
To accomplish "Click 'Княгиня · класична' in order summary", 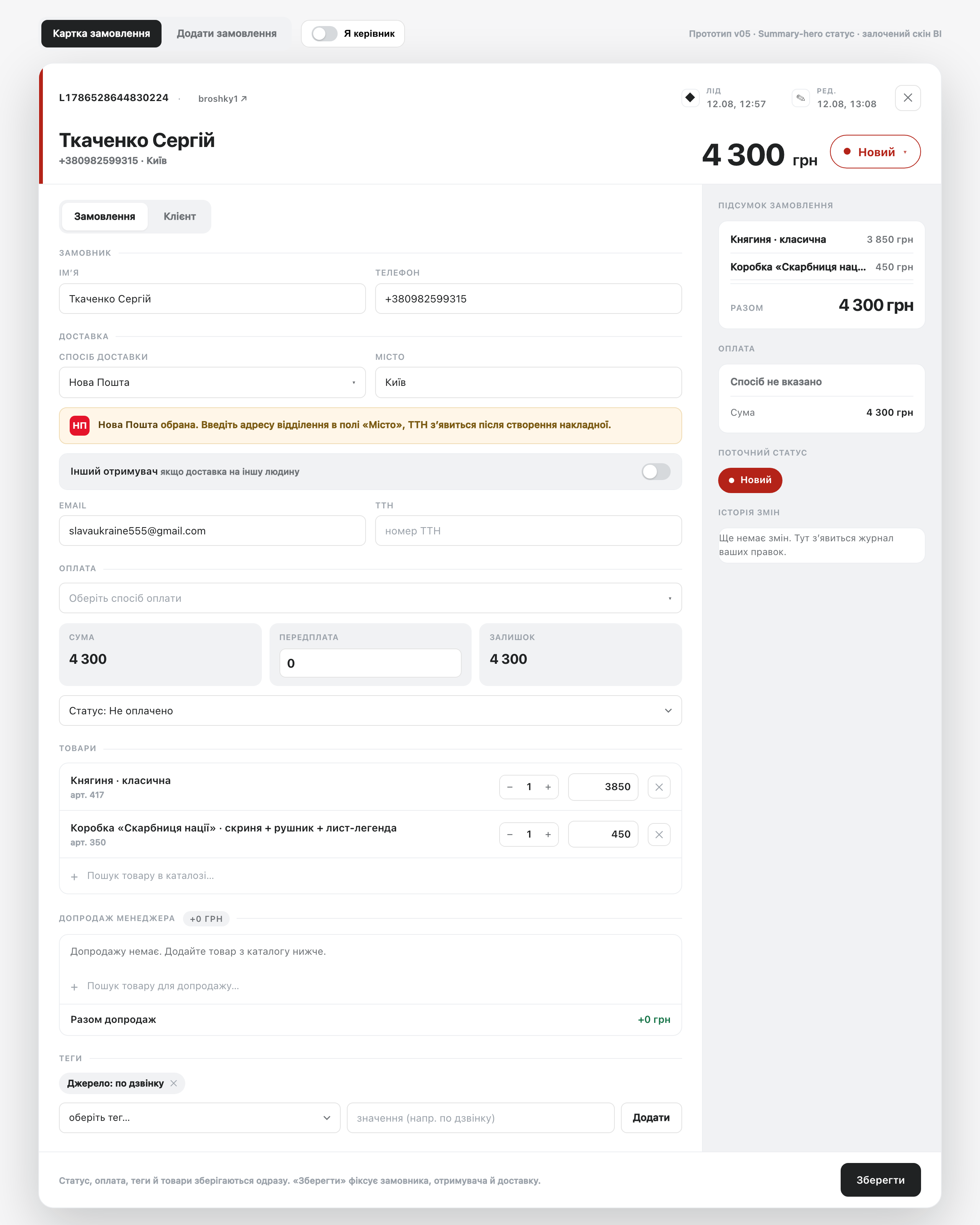I will pyautogui.click(x=778, y=240).
